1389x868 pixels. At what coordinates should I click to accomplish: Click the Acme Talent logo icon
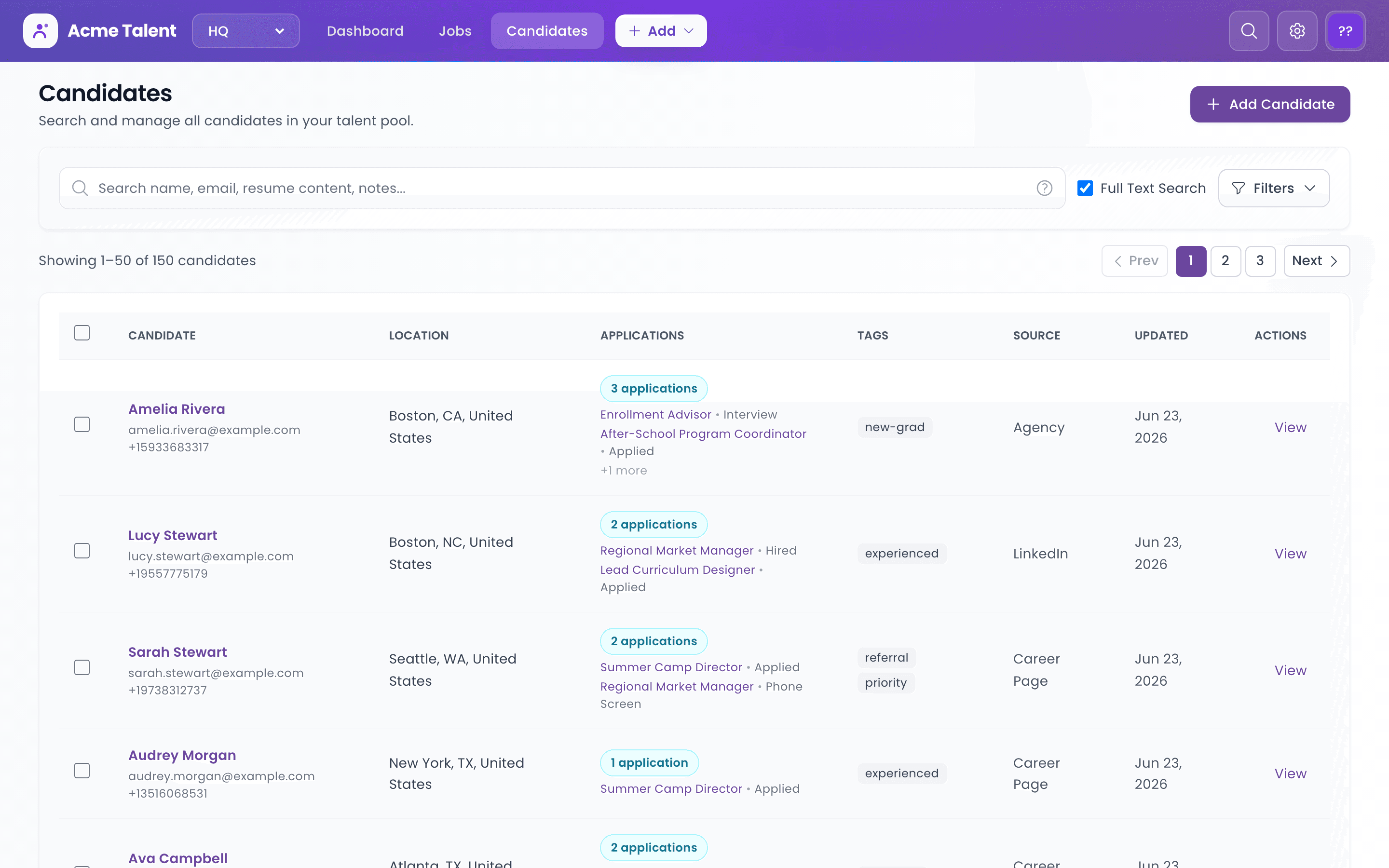tap(40, 31)
